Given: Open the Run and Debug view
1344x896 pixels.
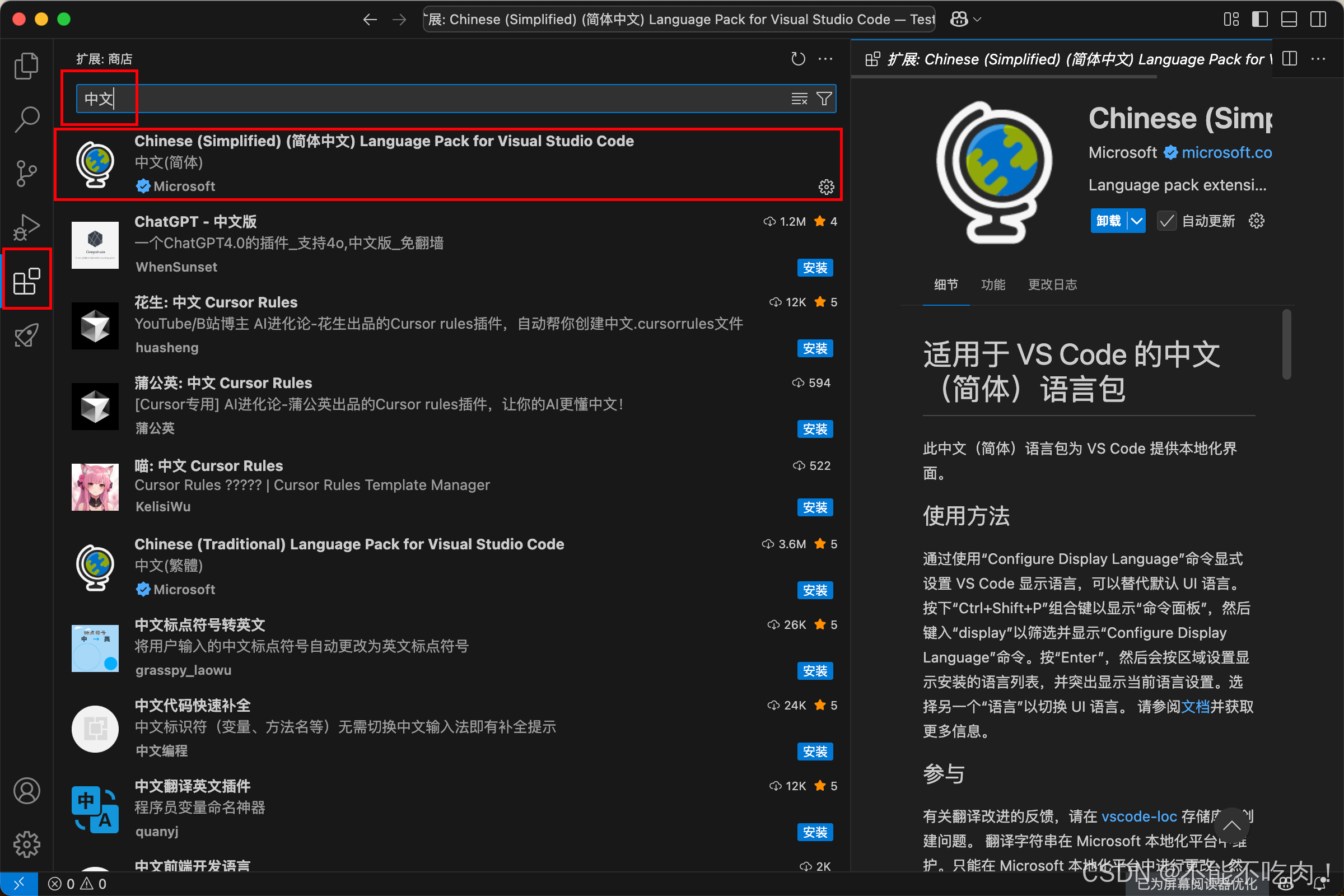Looking at the screenshot, I should tap(26, 227).
